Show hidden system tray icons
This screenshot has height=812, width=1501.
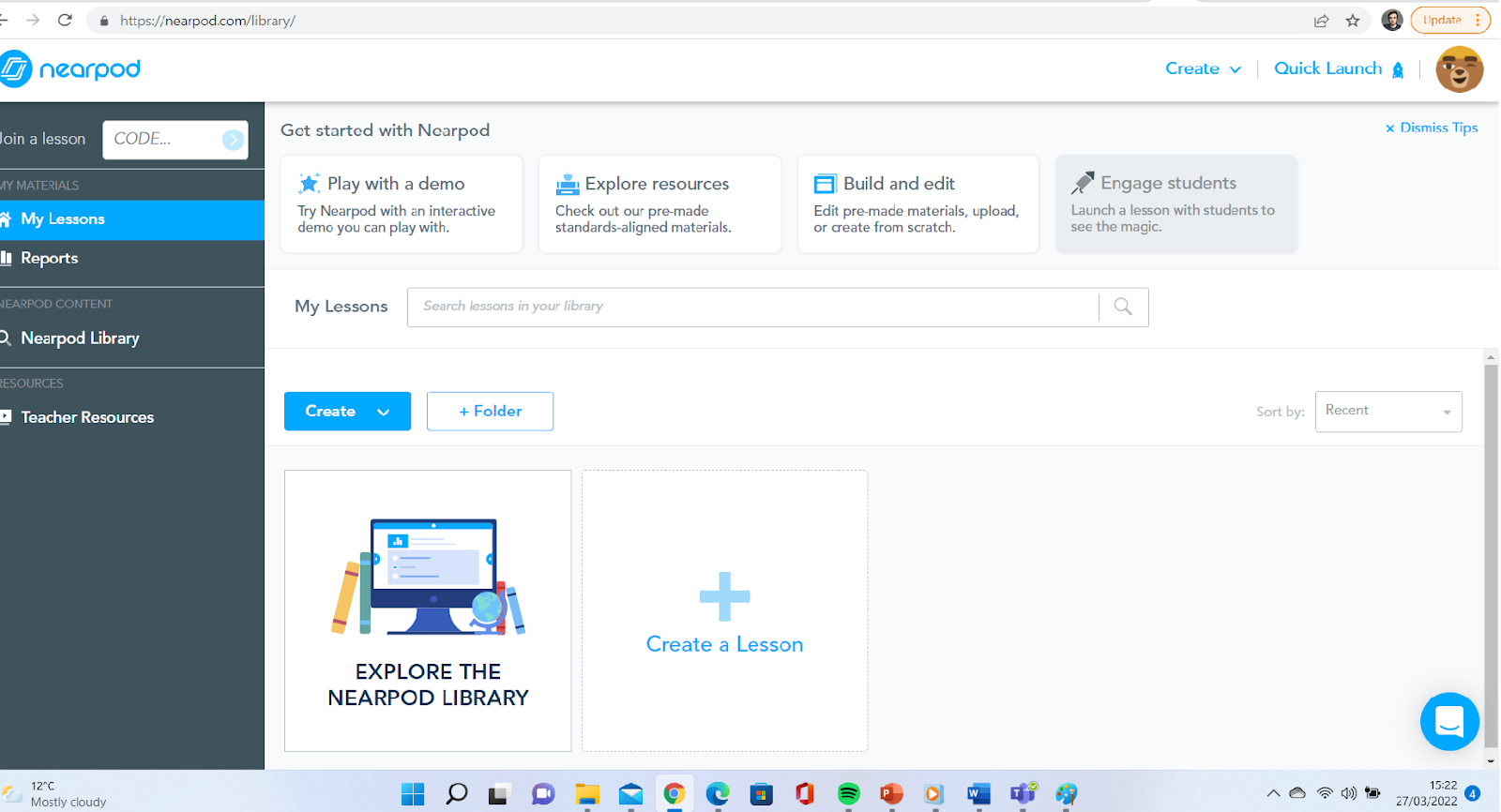[x=1273, y=793]
